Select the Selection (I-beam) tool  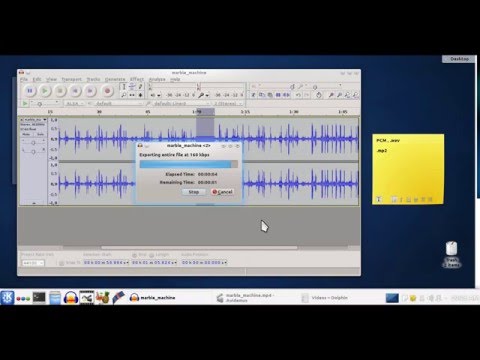click(124, 87)
